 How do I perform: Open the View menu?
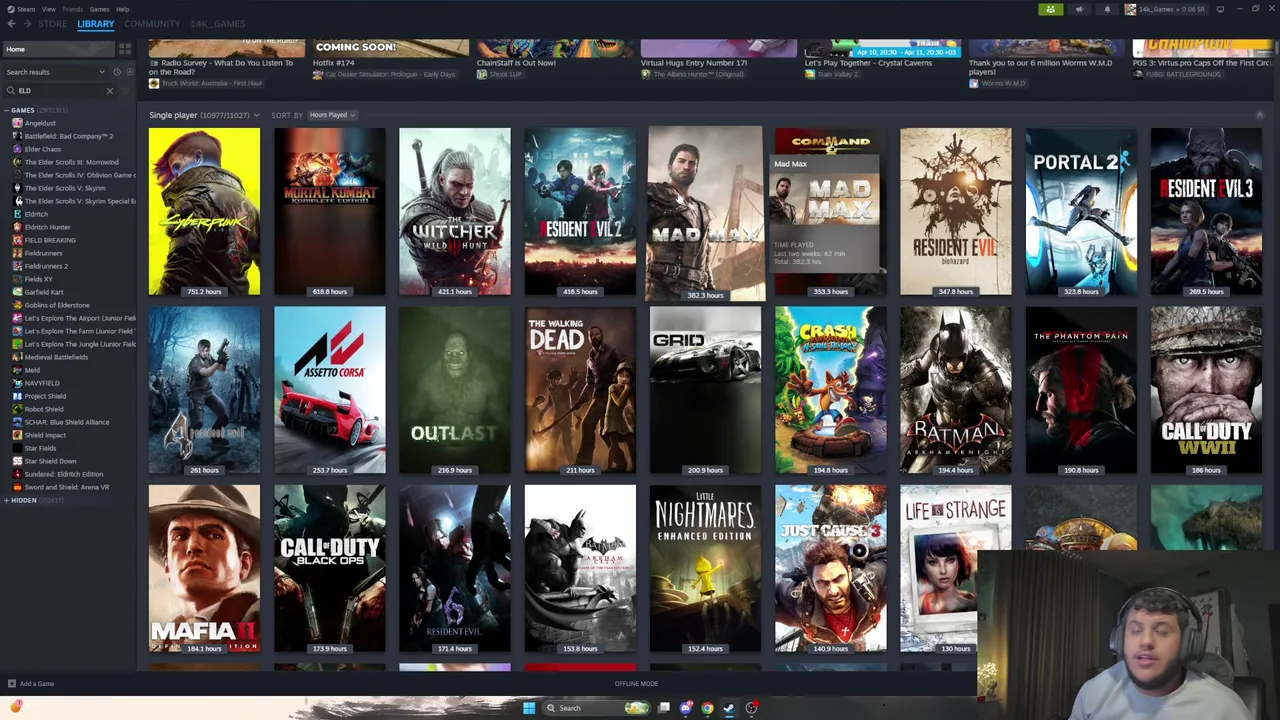(x=48, y=9)
